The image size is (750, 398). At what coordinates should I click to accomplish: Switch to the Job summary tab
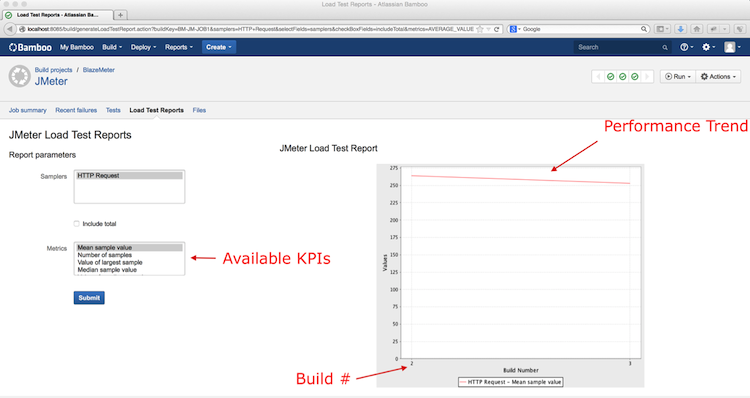click(28, 110)
